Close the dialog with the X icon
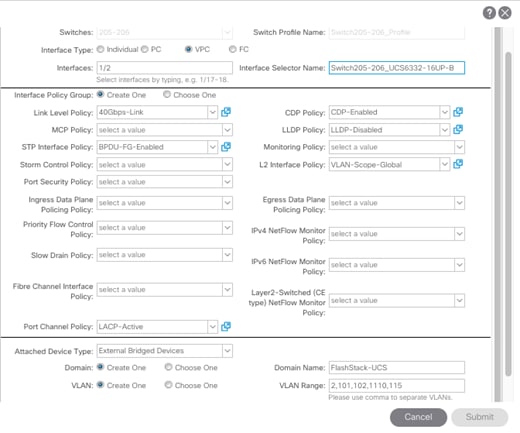This screenshot has width=520, height=433. pos(505,13)
